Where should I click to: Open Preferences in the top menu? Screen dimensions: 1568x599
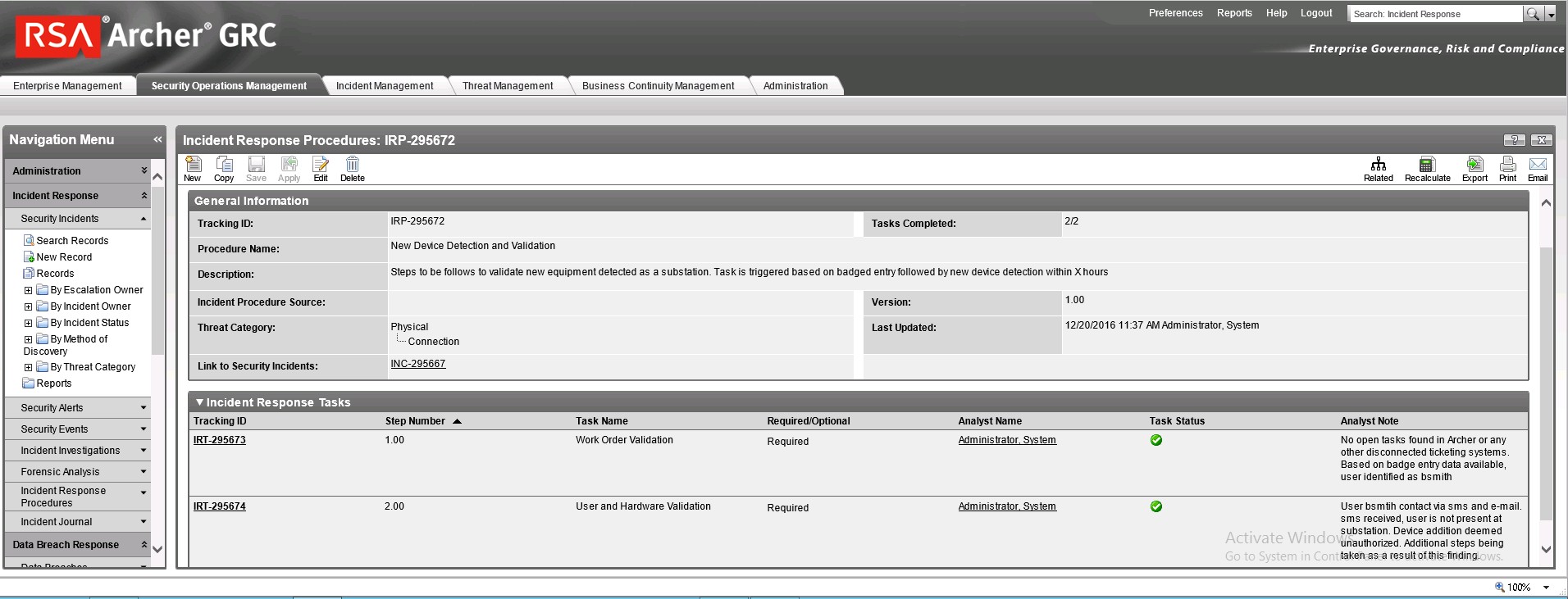1175,13
